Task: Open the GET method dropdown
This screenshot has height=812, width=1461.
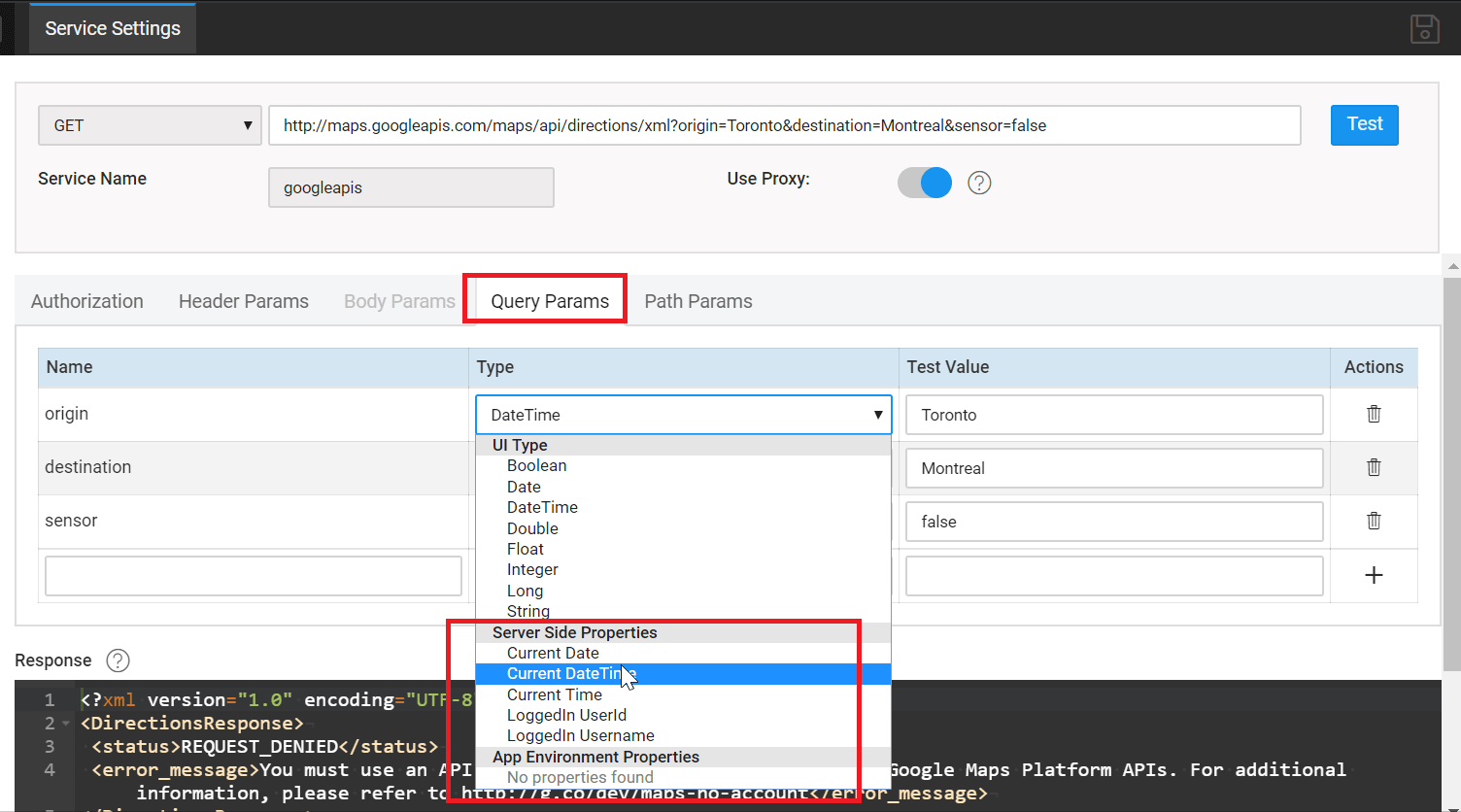Action: (150, 125)
